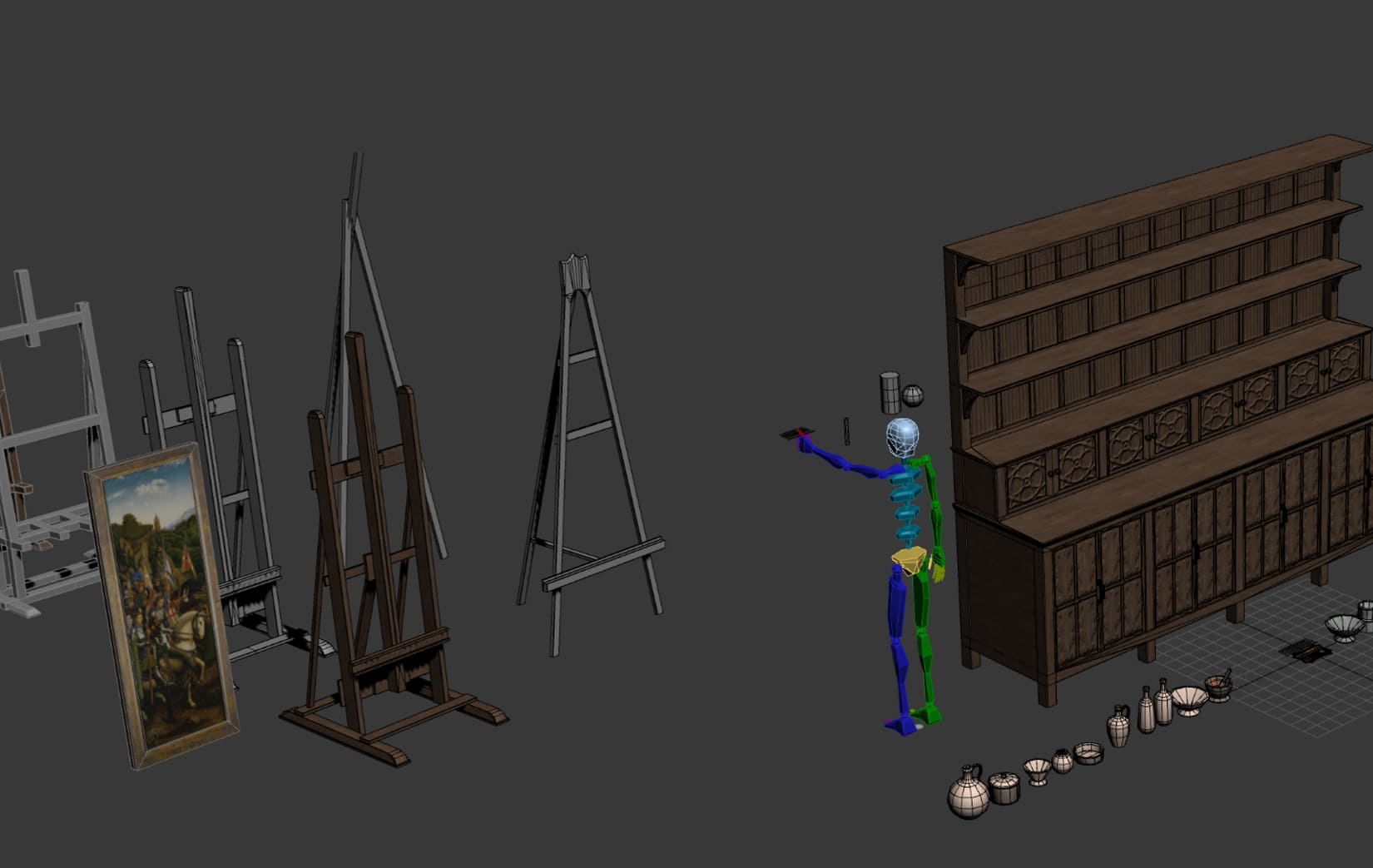Click the lidded pot beside the jug
The image size is (1373, 868).
click(1004, 786)
